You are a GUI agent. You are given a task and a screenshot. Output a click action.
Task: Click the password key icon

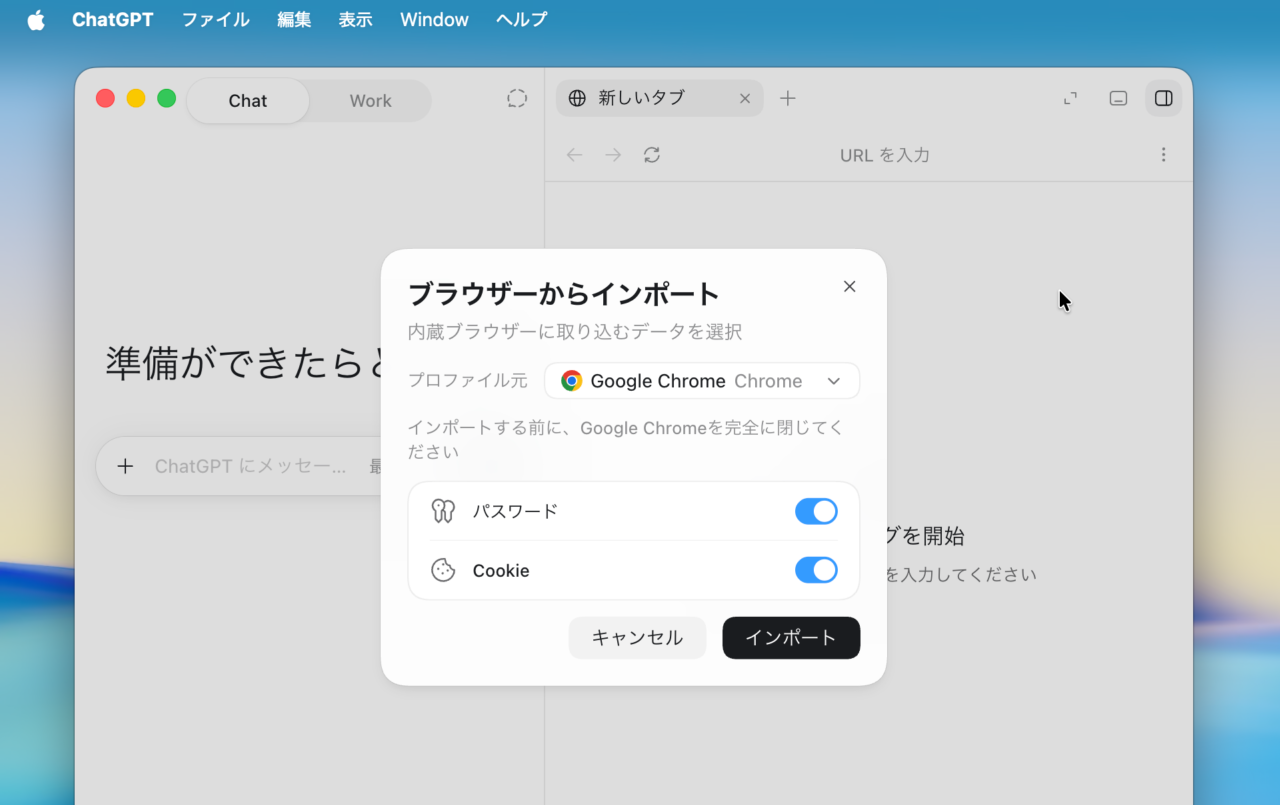443,511
